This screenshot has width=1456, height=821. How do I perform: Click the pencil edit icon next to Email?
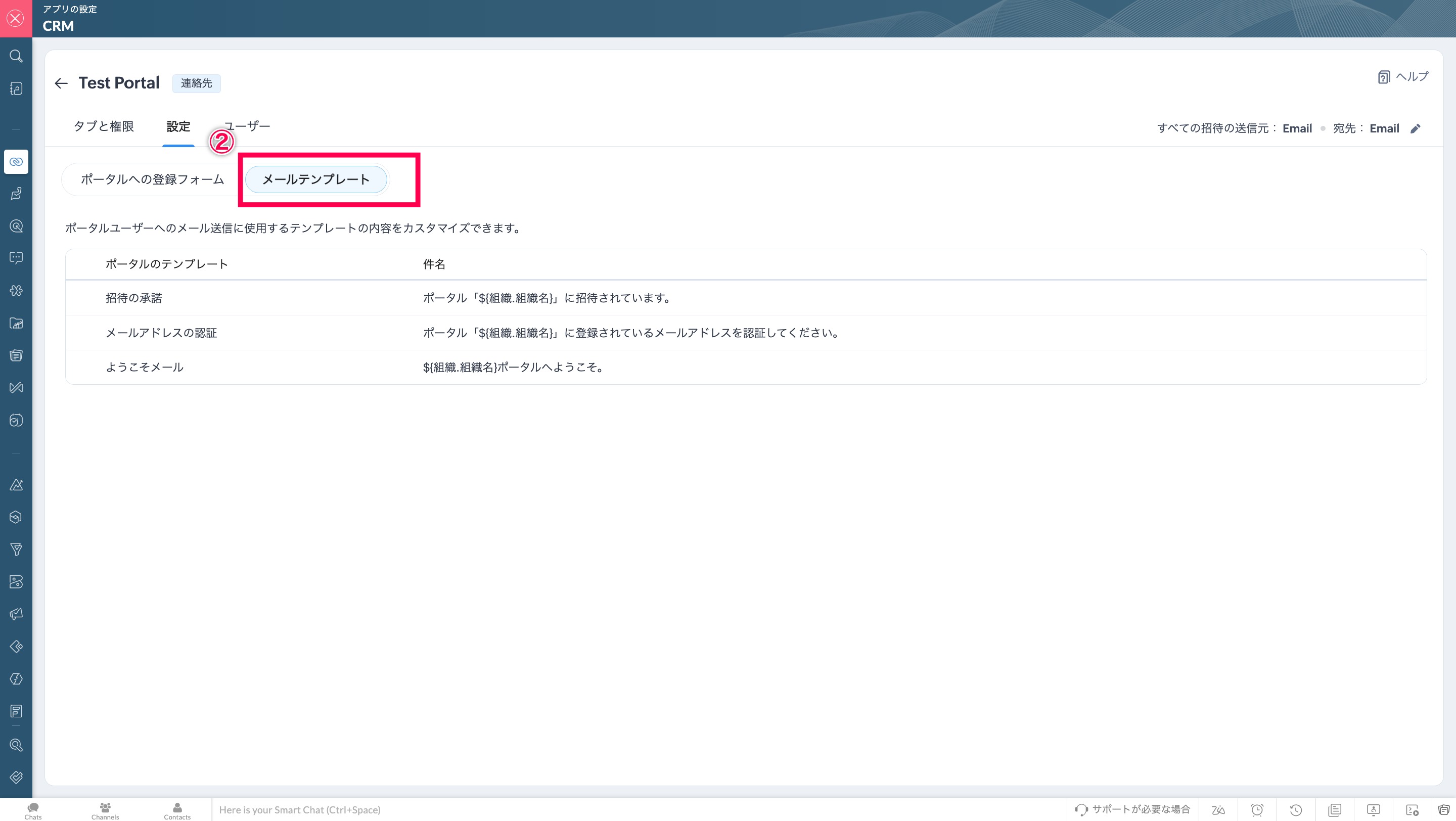click(1415, 129)
